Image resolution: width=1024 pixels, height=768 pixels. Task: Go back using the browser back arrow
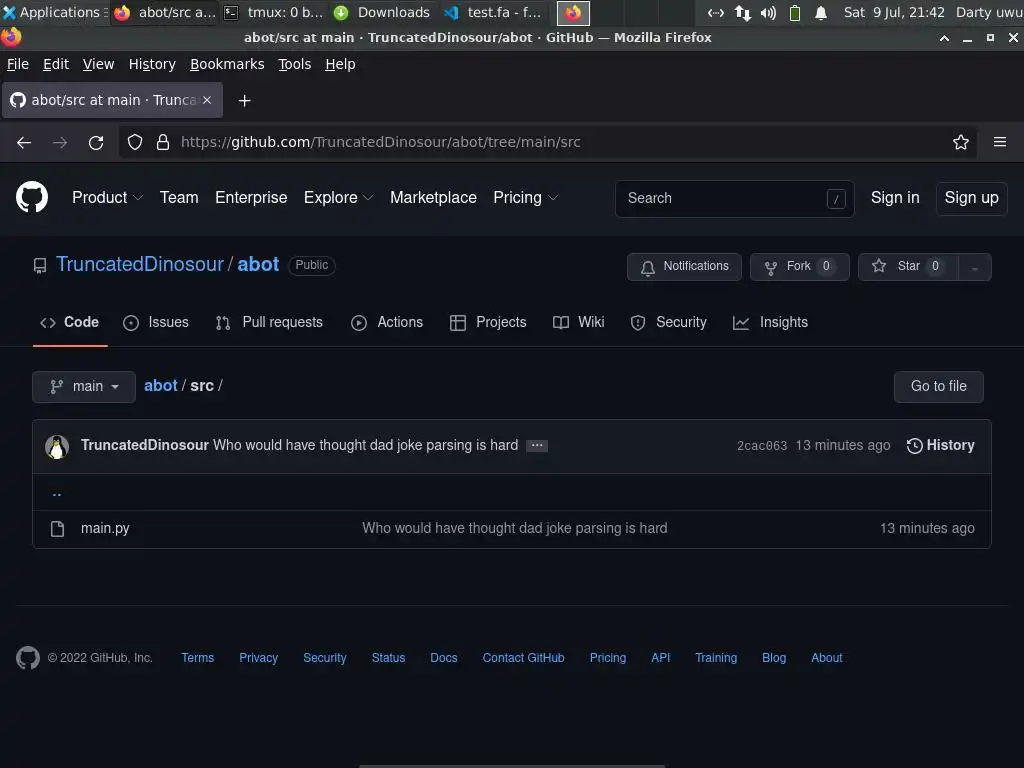coord(24,142)
